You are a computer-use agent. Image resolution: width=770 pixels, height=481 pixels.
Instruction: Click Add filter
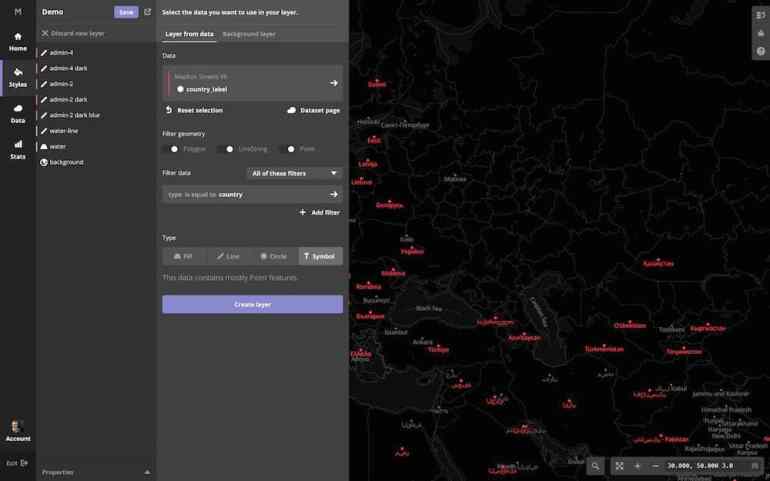320,212
